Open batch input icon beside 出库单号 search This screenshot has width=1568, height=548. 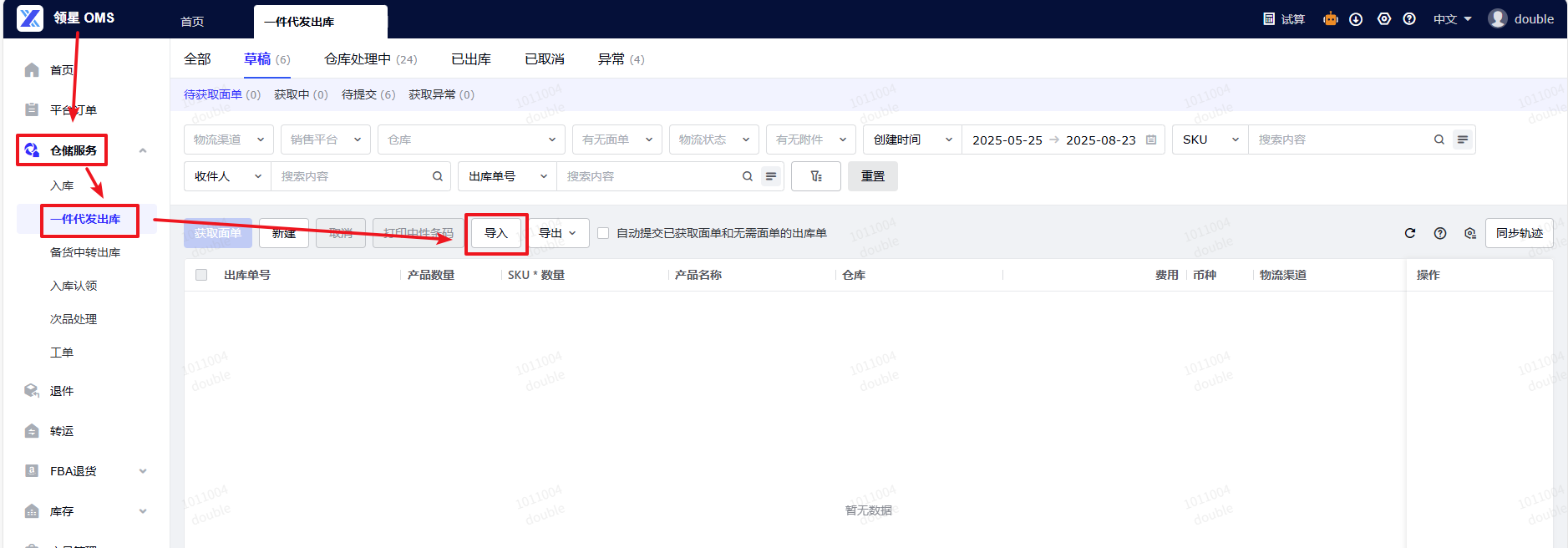click(771, 176)
